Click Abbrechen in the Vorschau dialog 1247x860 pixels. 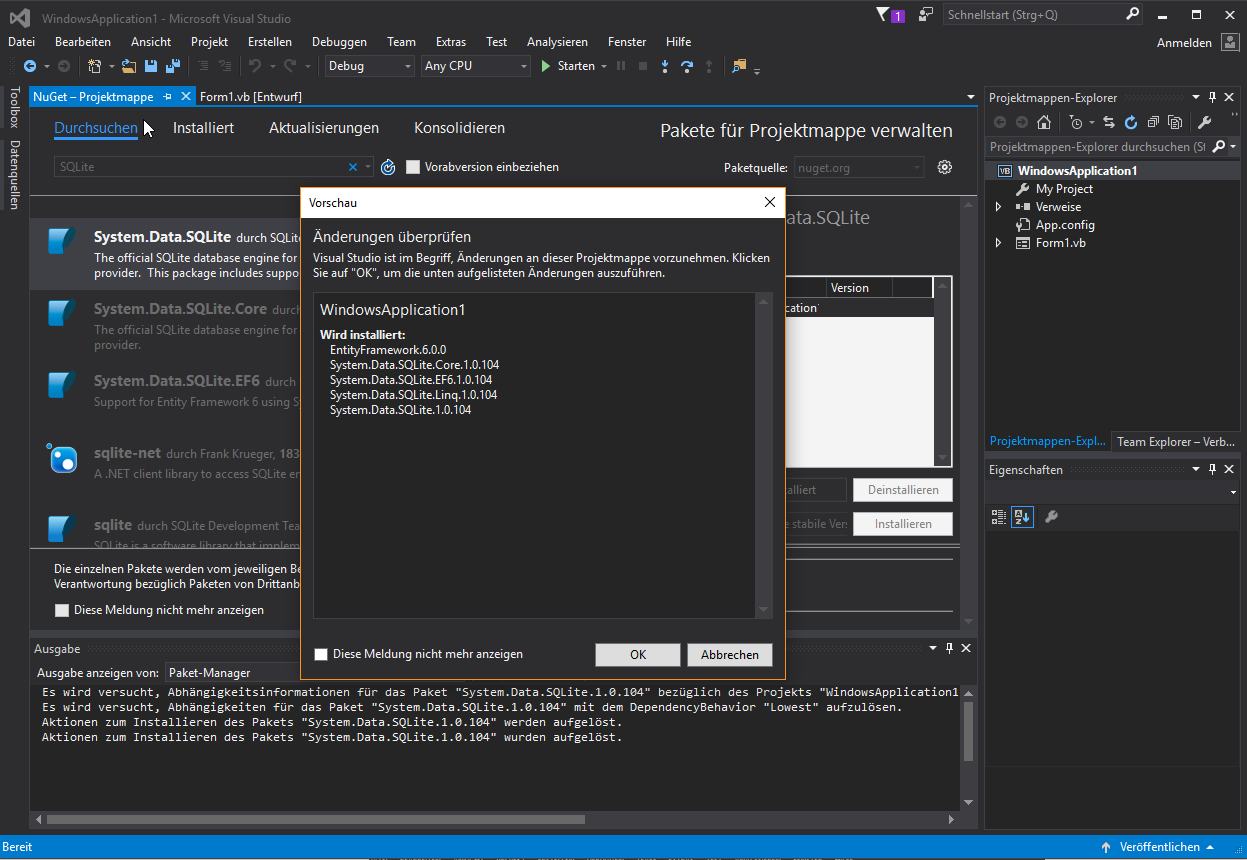730,655
